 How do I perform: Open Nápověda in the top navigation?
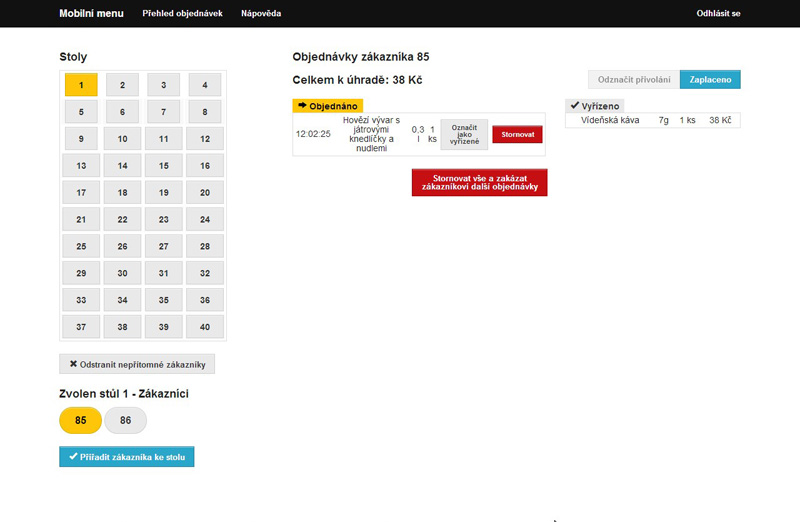(x=261, y=14)
